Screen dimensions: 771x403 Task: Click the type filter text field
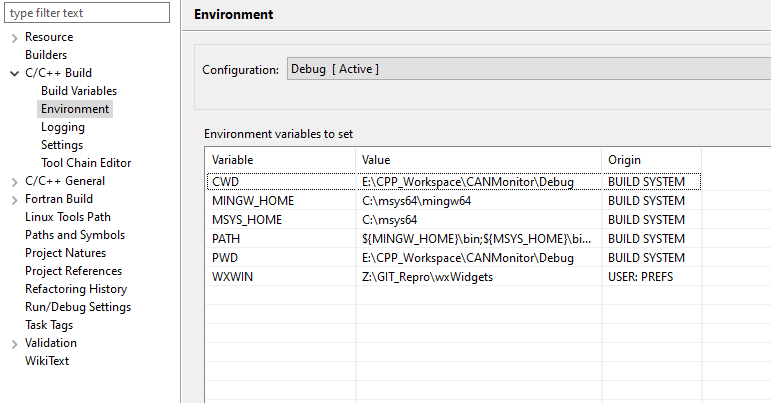point(87,13)
